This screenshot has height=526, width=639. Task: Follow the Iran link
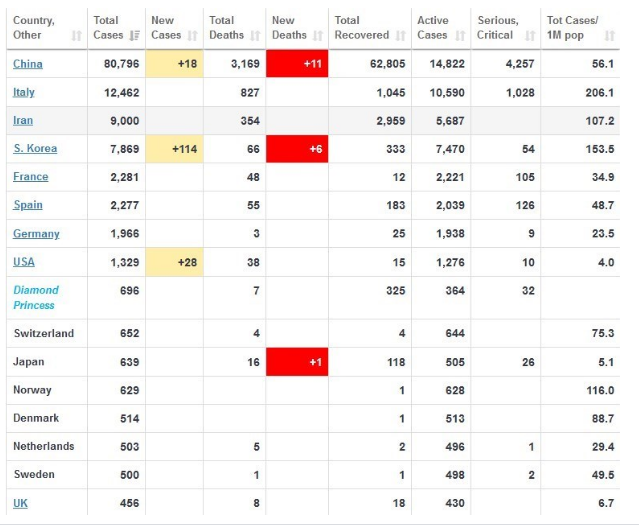point(23,121)
